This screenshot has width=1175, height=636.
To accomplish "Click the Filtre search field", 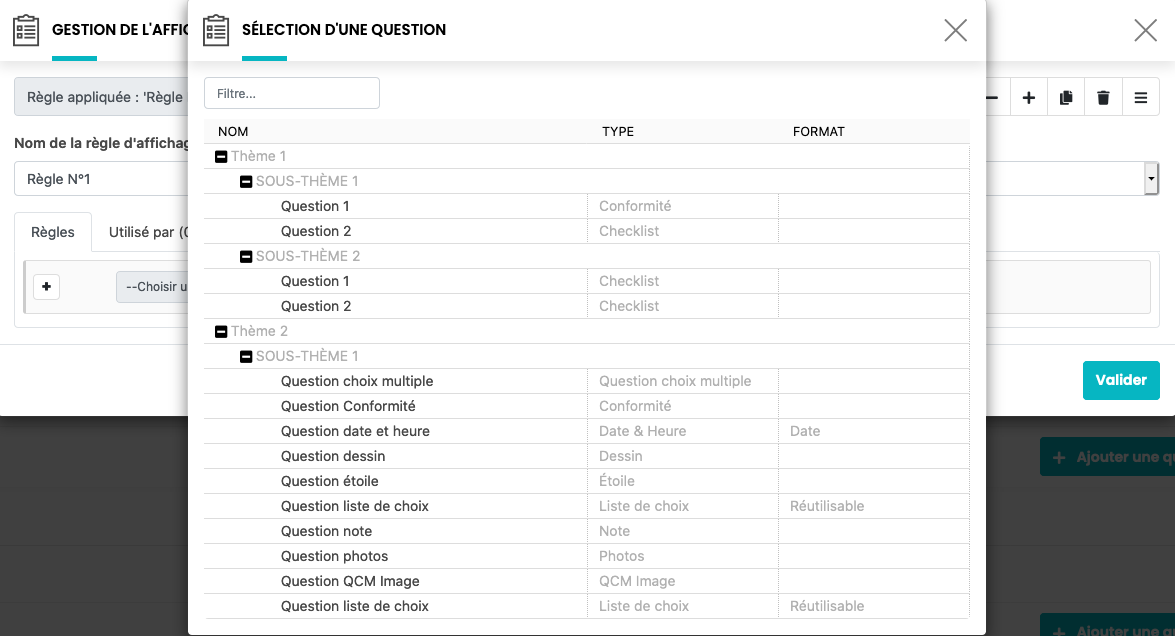I will click(x=292, y=93).
